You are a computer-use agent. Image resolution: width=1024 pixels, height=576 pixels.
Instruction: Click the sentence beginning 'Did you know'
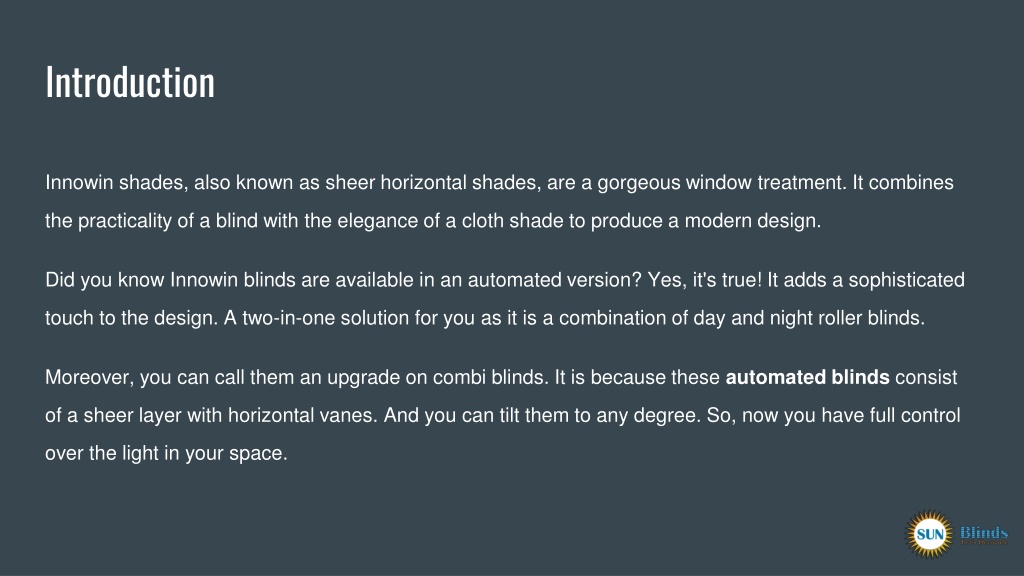tap(344, 280)
